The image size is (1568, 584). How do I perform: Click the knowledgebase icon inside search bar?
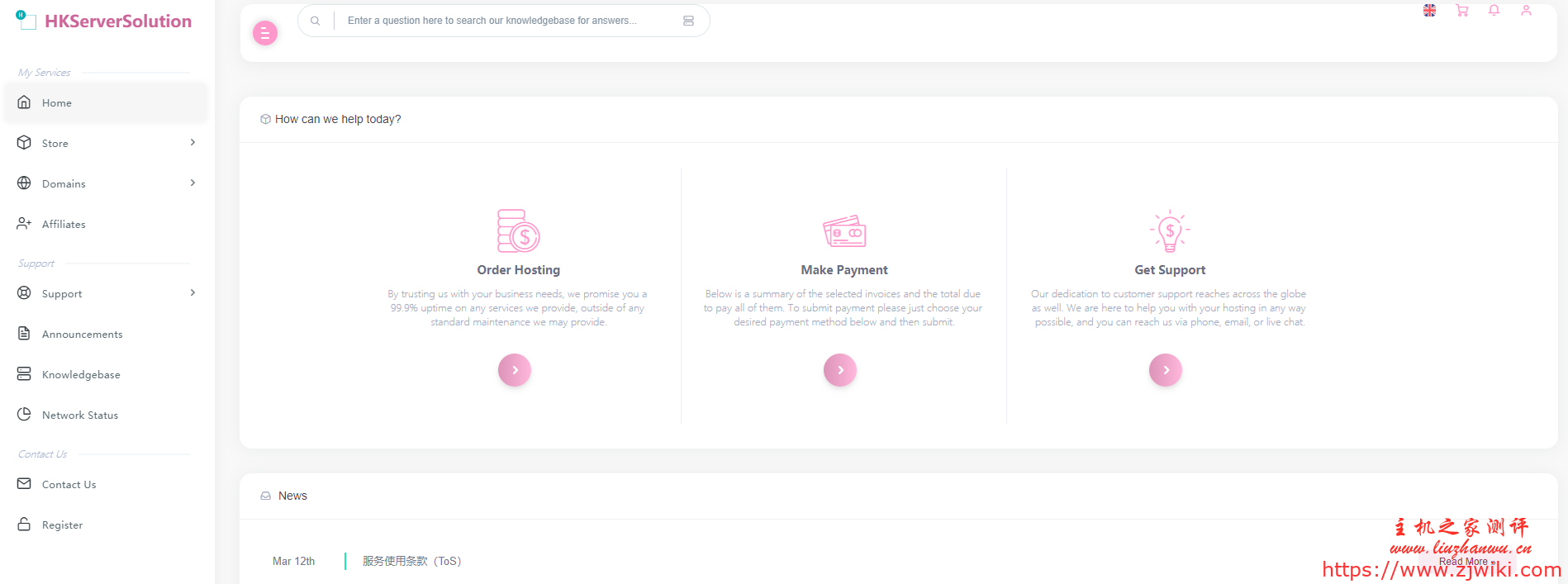[x=688, y=21]
